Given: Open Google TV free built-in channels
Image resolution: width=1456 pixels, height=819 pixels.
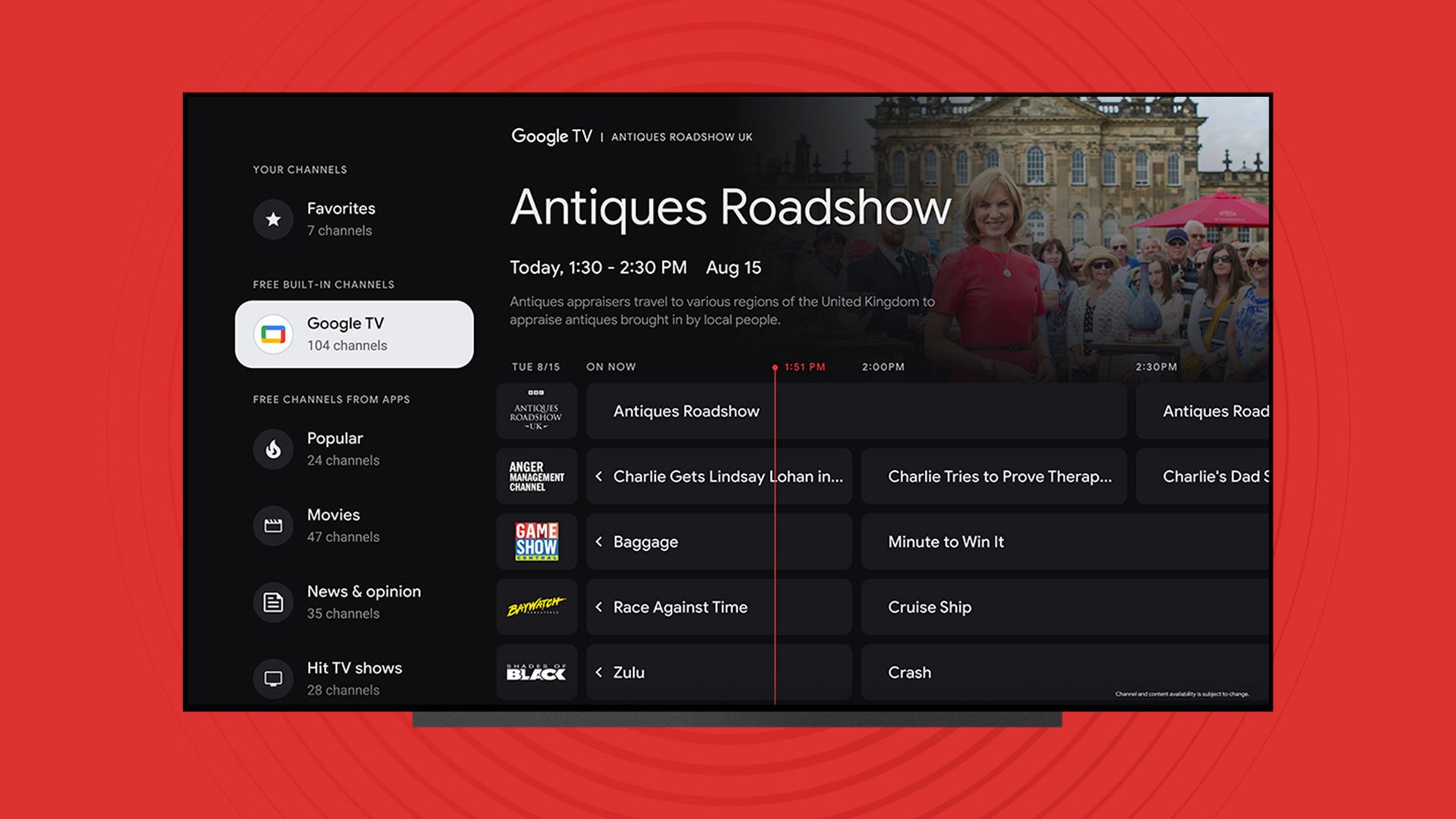Looking at the screenshot, I should [x=355, y=333].
